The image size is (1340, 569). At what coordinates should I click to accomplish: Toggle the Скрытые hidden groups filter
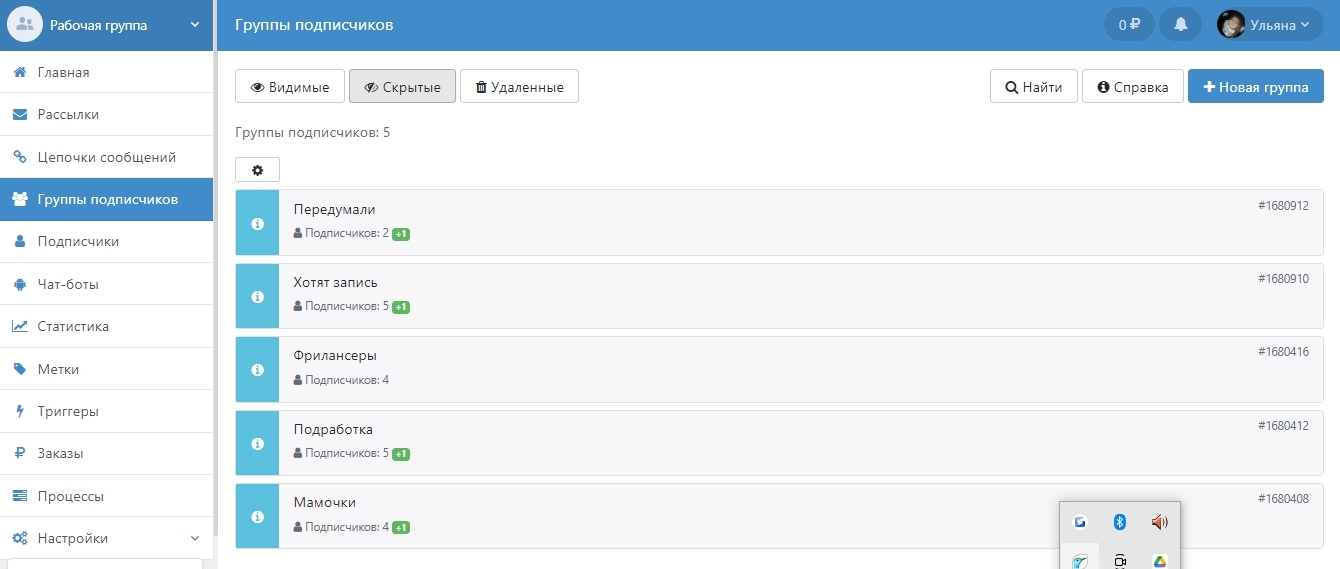pos(402,87)
